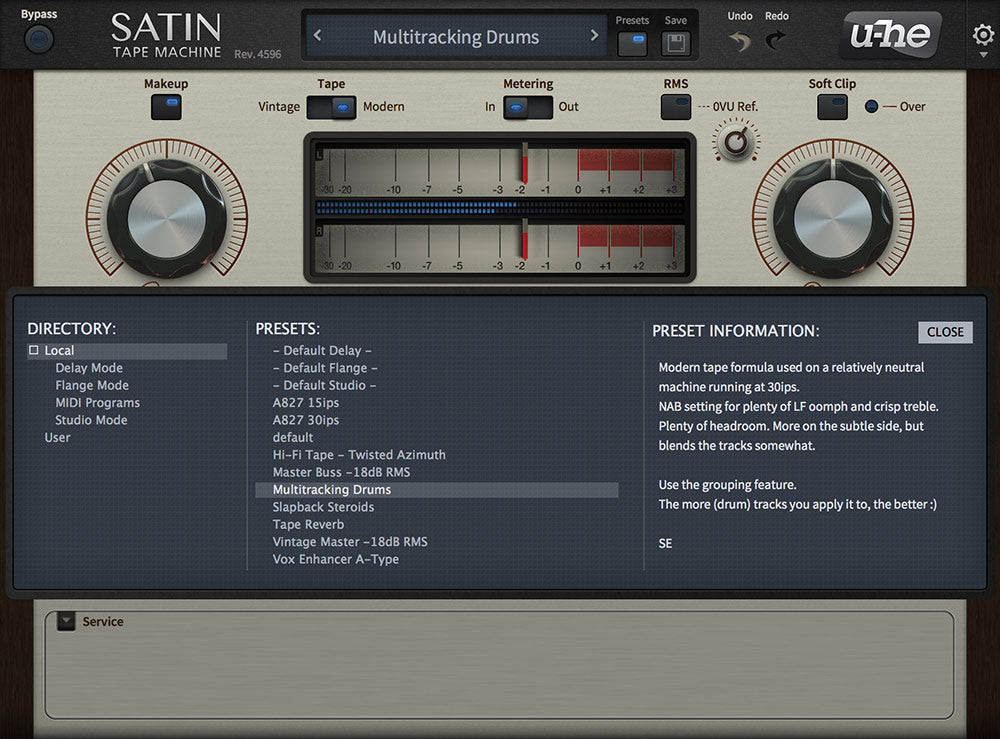The image size is (1000, 739).
Task: Click the 0VU Ref. small knob
Action: coord(737,142)
